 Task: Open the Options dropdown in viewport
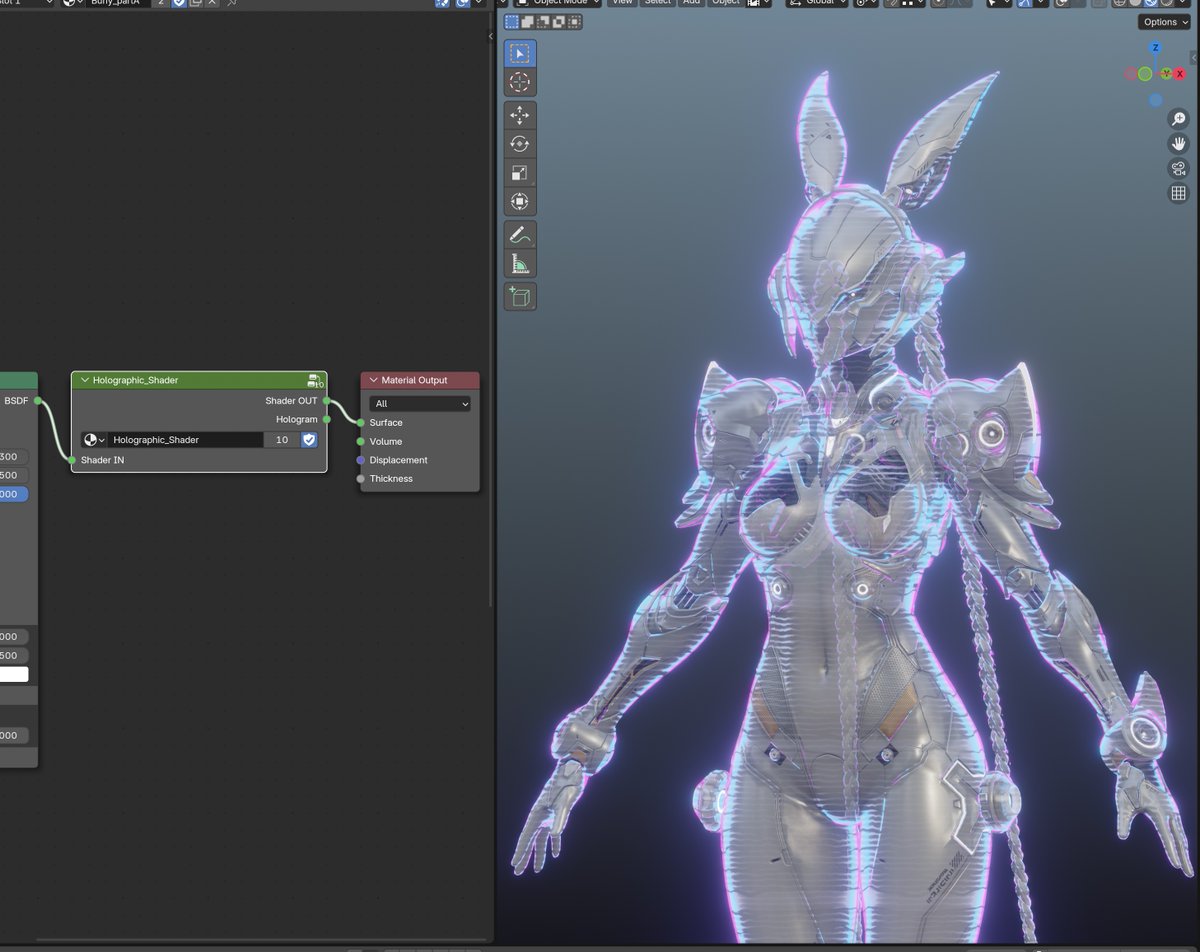1164,22
